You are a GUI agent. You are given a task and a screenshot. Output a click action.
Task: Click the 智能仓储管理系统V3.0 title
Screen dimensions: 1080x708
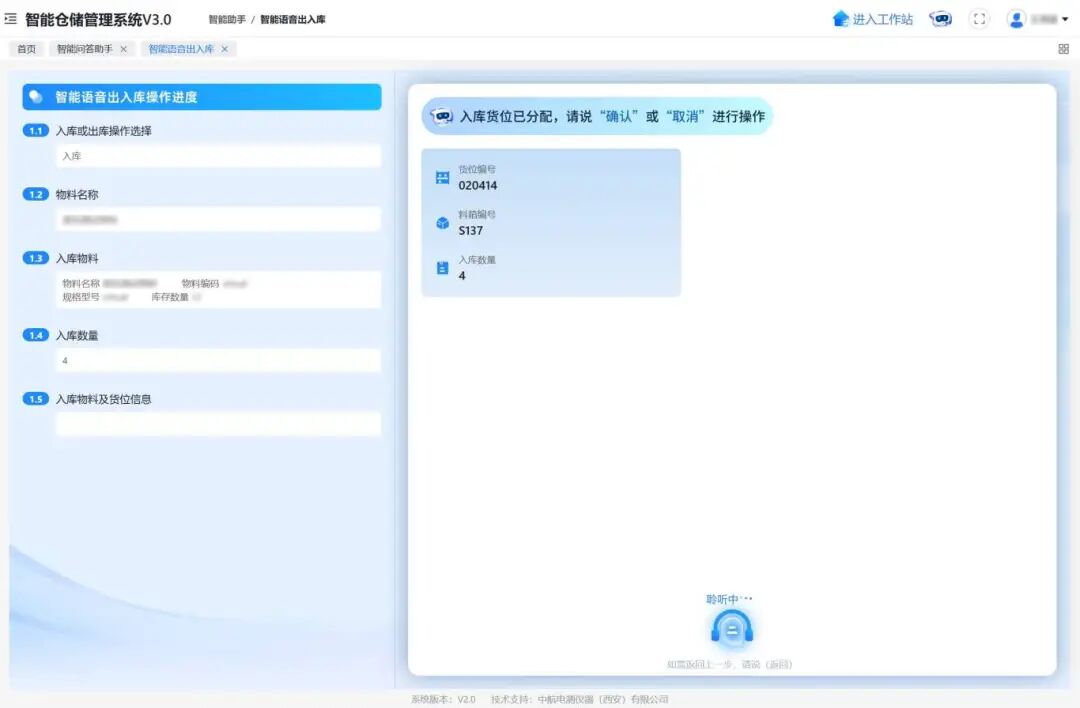point(98,19)
